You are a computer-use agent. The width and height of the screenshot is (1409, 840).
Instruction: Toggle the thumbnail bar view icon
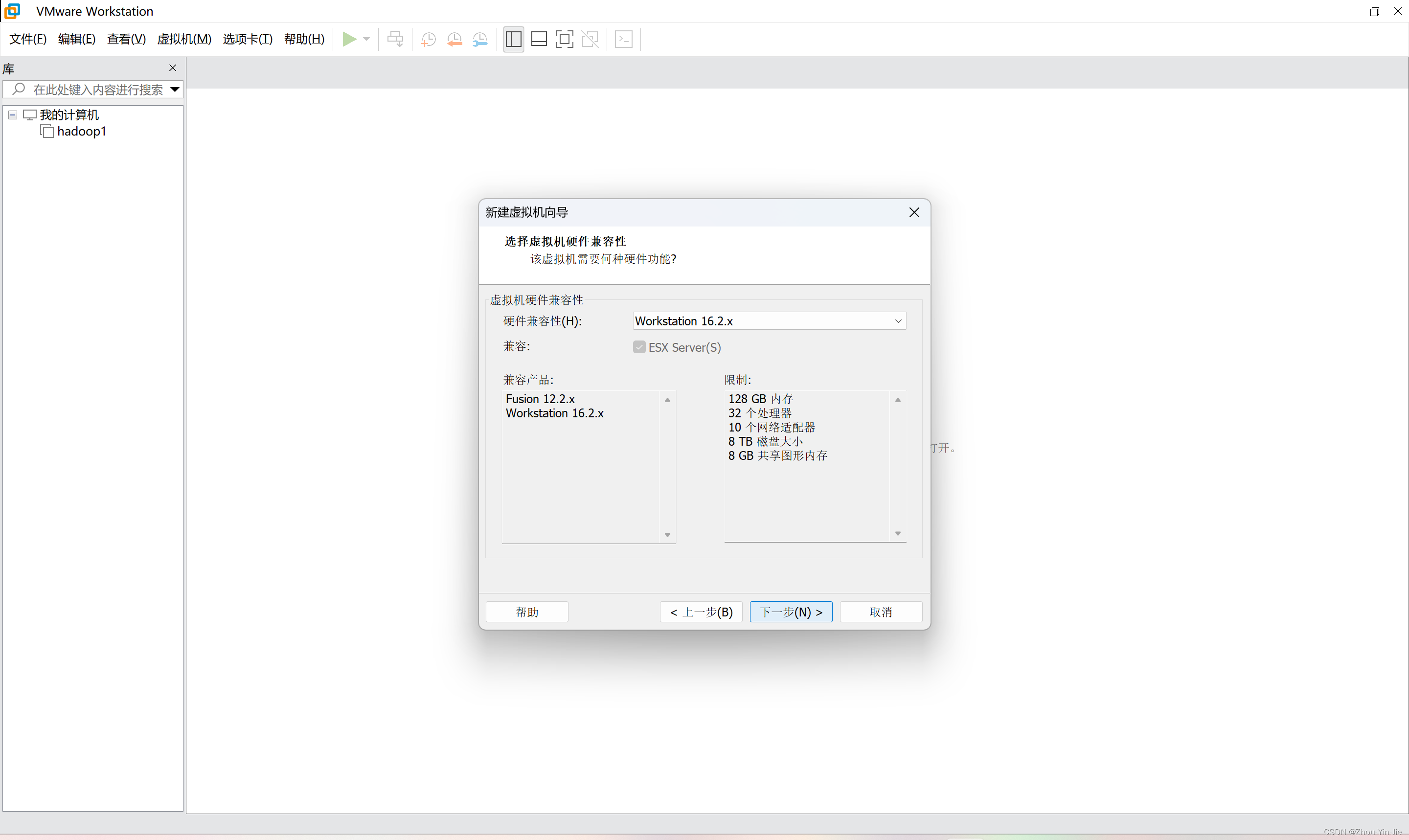coord(539,39)
